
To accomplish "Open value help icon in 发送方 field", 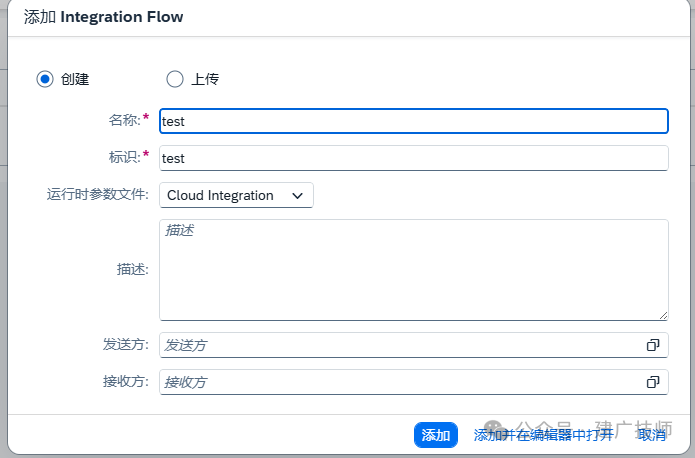I will (x=653, y=345).
